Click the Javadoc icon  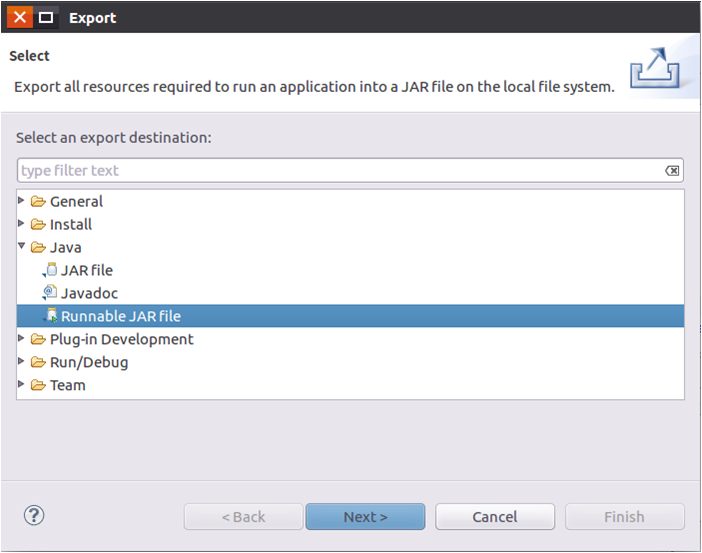(x=50, y=293)
